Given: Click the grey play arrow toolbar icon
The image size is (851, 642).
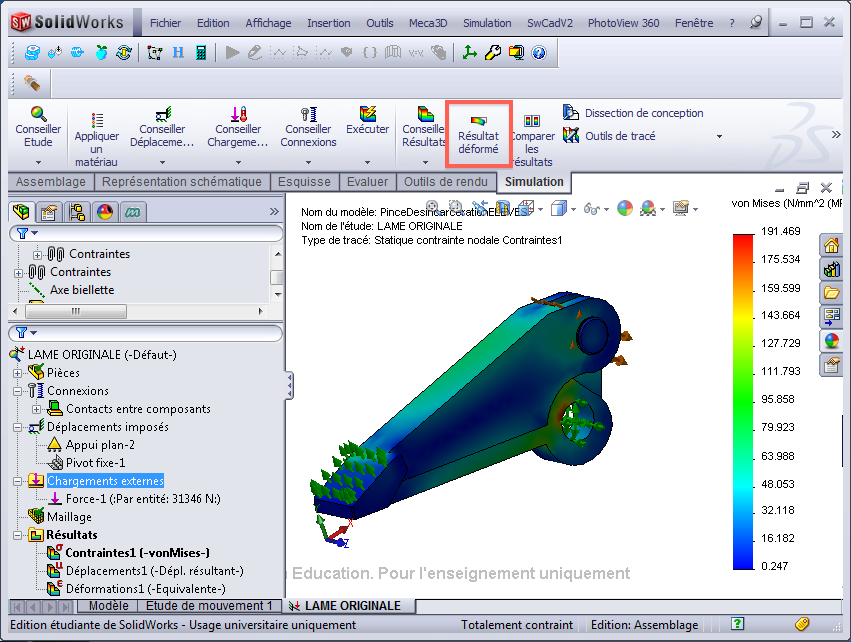Looking at the screenshot, I should pyautogui.click(x=233, y=53).
